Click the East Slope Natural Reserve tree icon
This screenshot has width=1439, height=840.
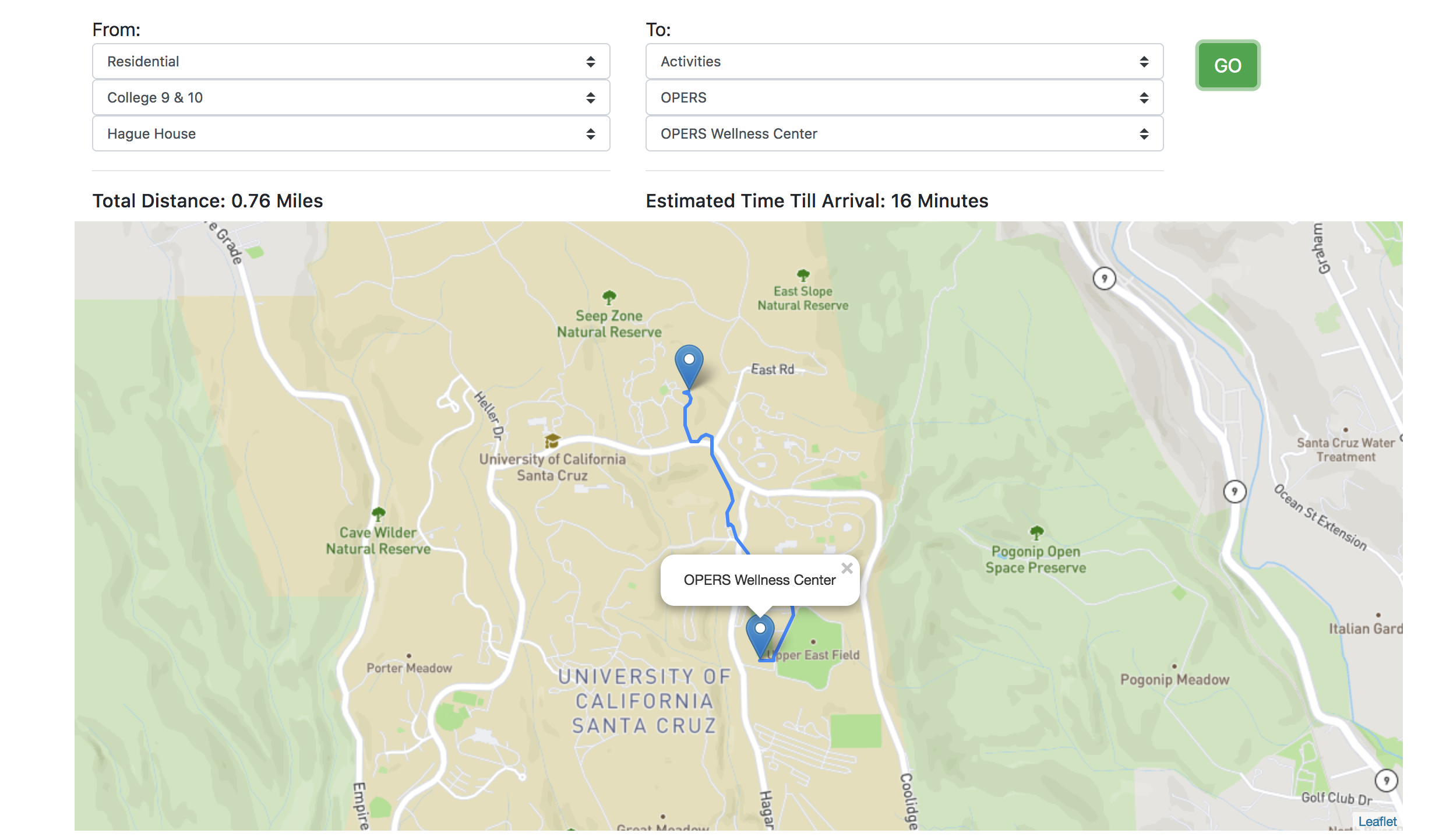[803, 275]
